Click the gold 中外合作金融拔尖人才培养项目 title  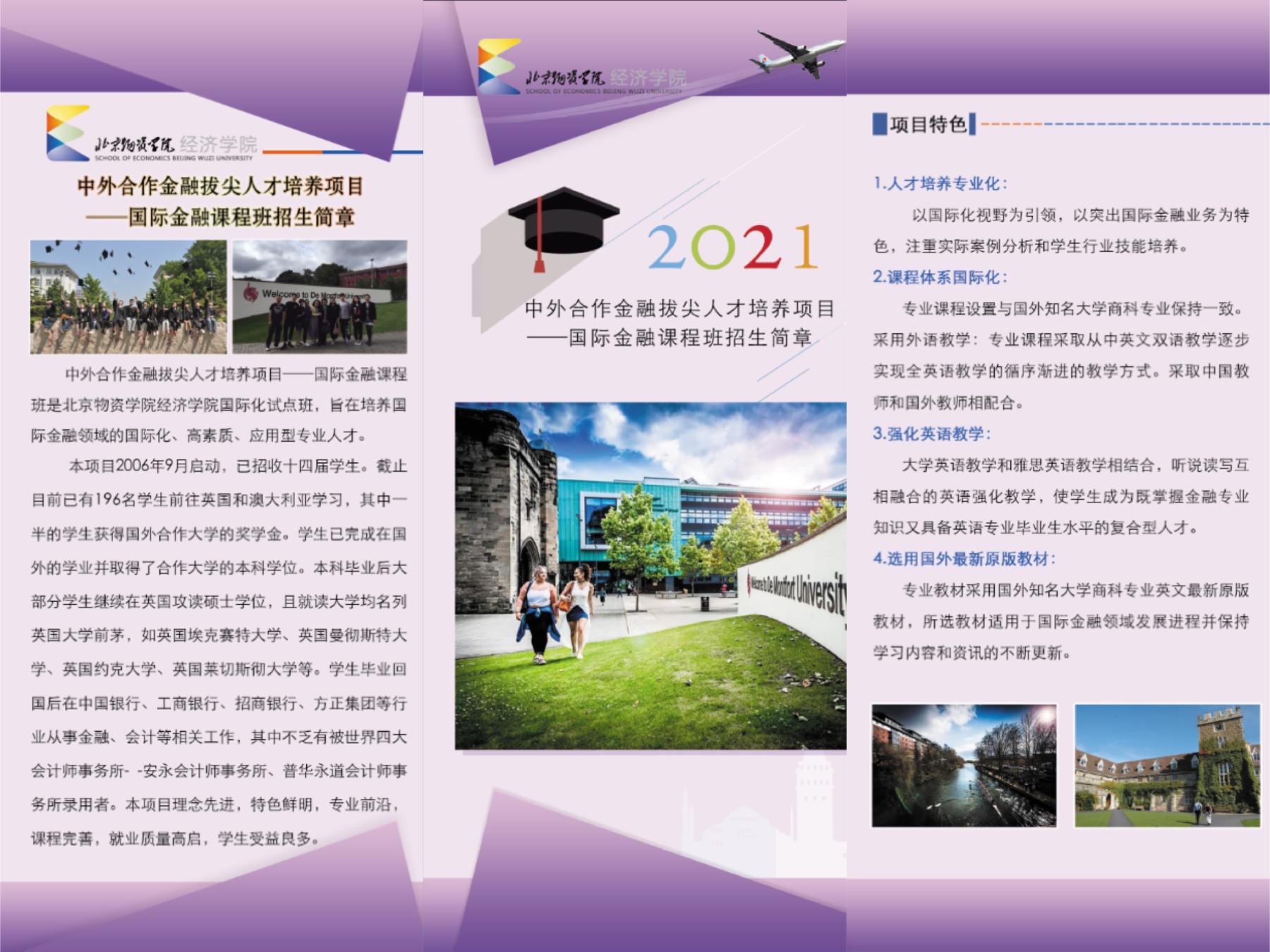click(220, 186)
